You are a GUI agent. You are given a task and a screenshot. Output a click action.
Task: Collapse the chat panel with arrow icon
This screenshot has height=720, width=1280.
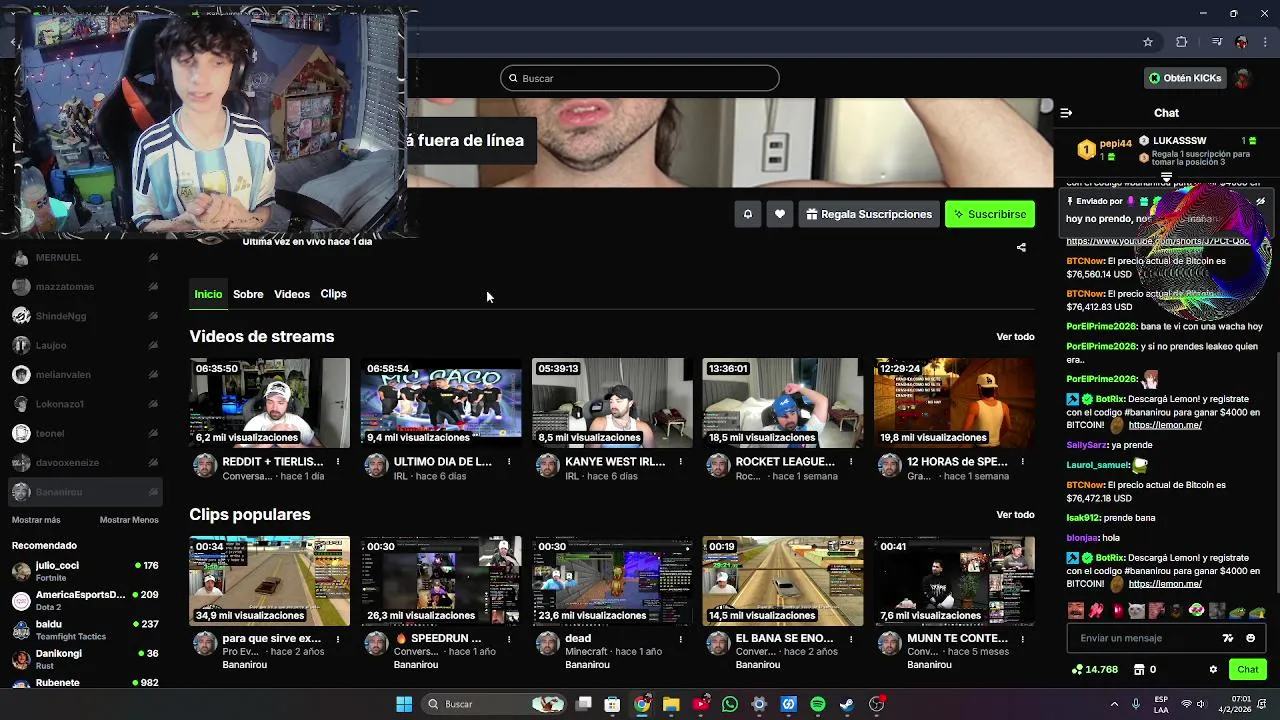pos(1066,113)
